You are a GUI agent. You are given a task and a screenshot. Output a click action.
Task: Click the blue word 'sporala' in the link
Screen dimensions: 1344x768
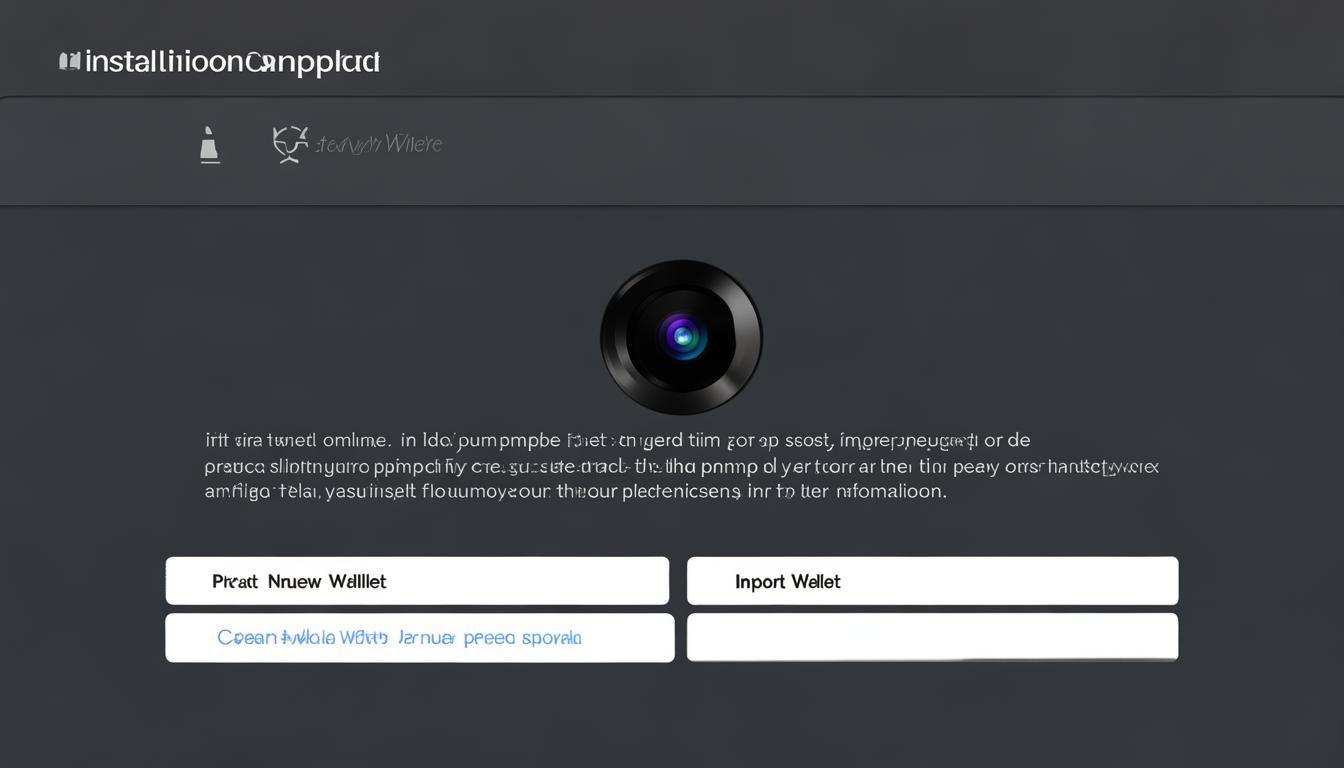click(x=550, y=638)
